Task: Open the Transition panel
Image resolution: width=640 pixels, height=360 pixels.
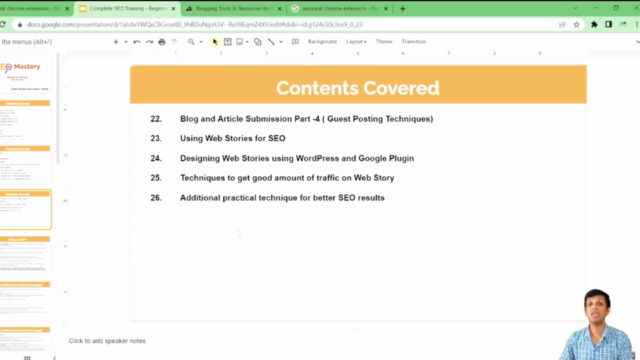Action: (413, 42)
